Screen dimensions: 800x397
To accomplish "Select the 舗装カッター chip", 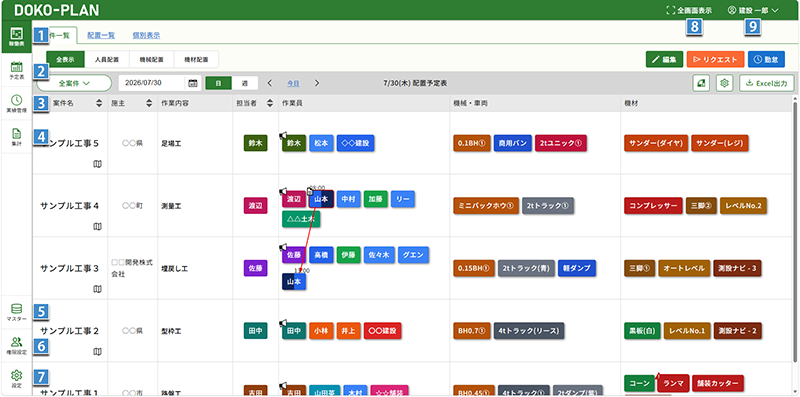I will coord(718,383).
